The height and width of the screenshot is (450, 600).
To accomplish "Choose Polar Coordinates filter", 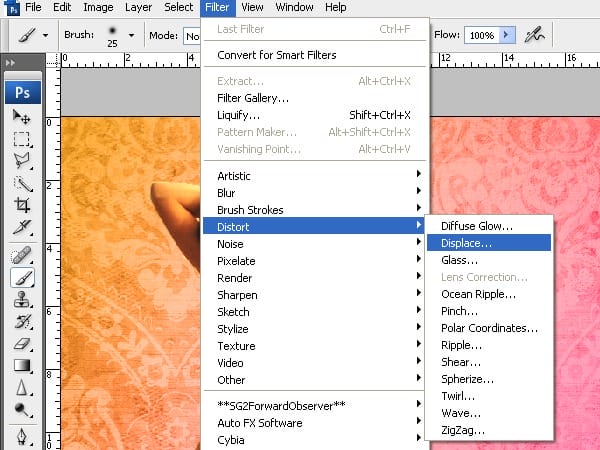I will pyautogui.click(x=489, y=328).
